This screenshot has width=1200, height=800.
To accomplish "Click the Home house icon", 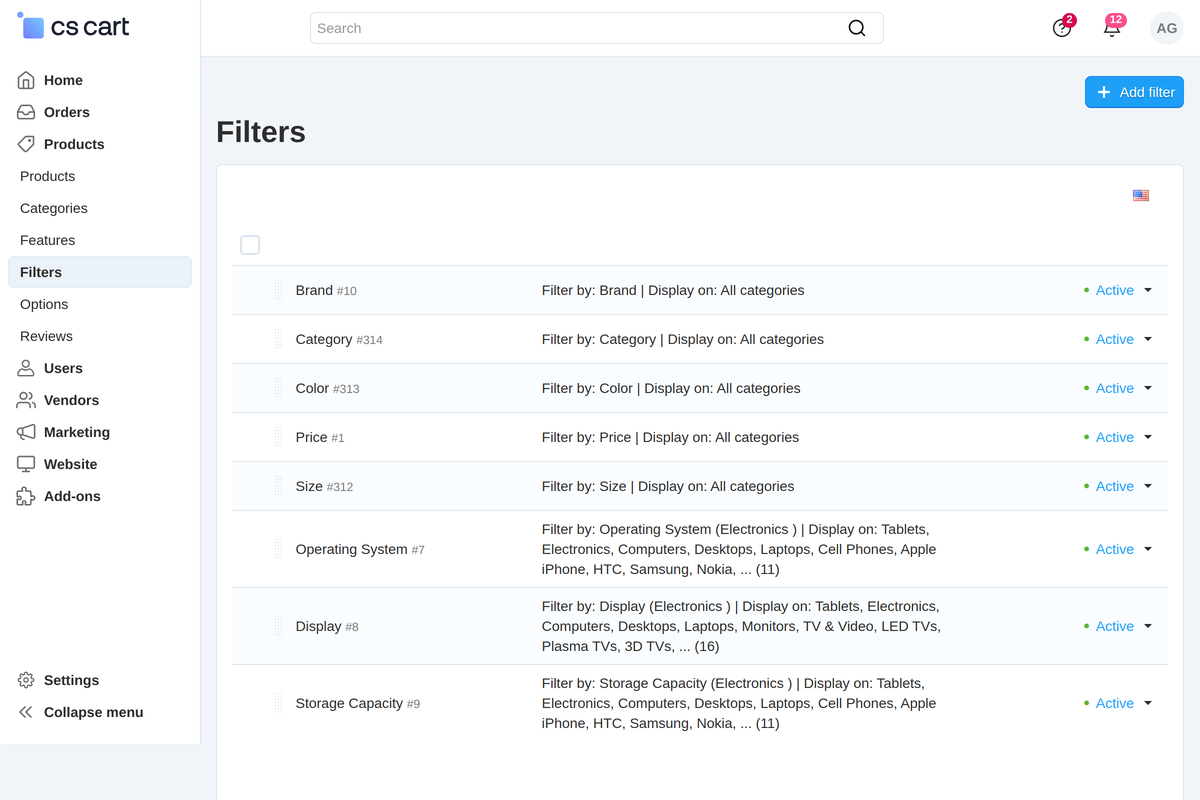I will [26, 80].
